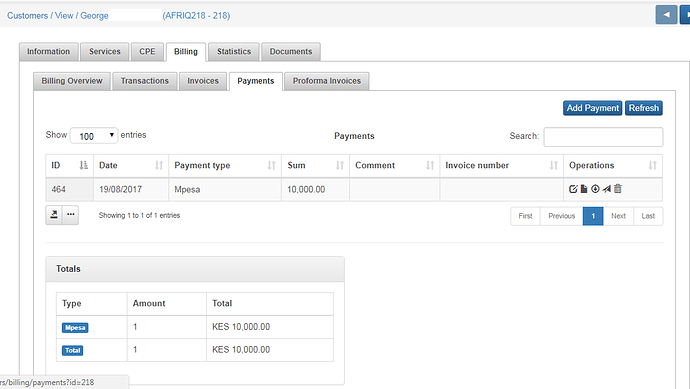
Task: Click the Refresh button
Action: pos(643,108)
